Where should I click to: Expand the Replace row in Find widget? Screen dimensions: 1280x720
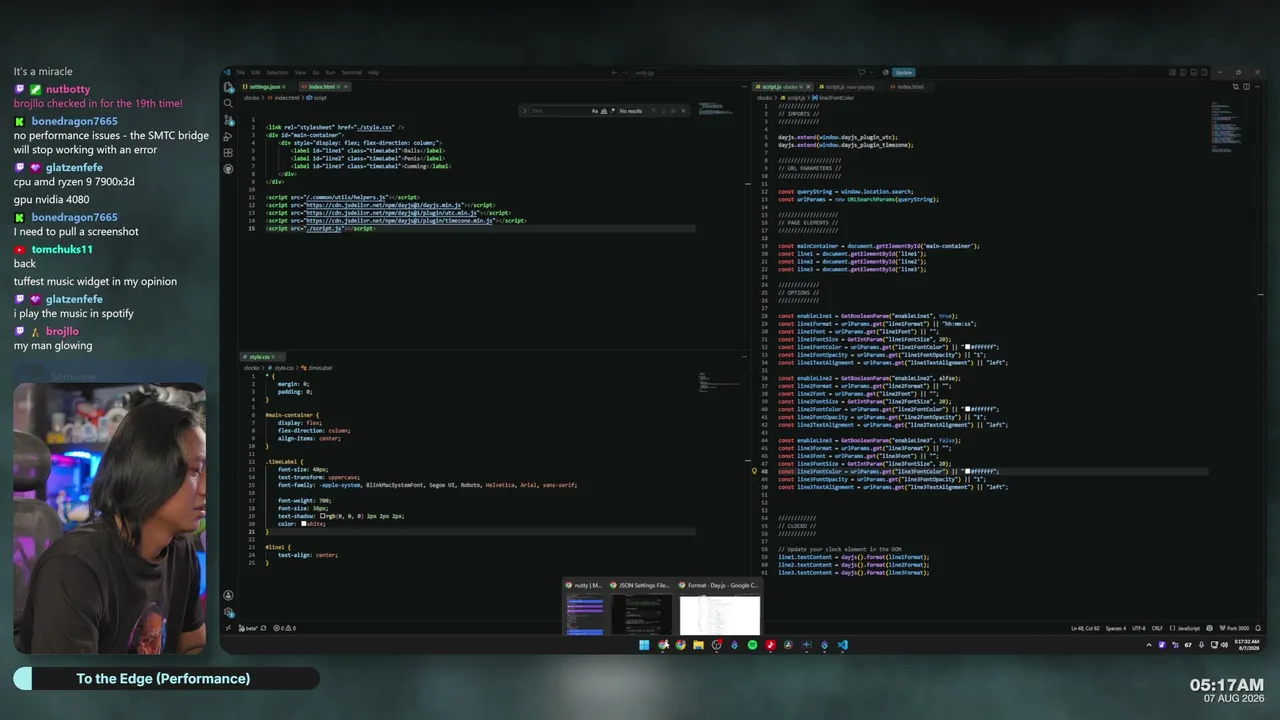click(x=524, y=111)
